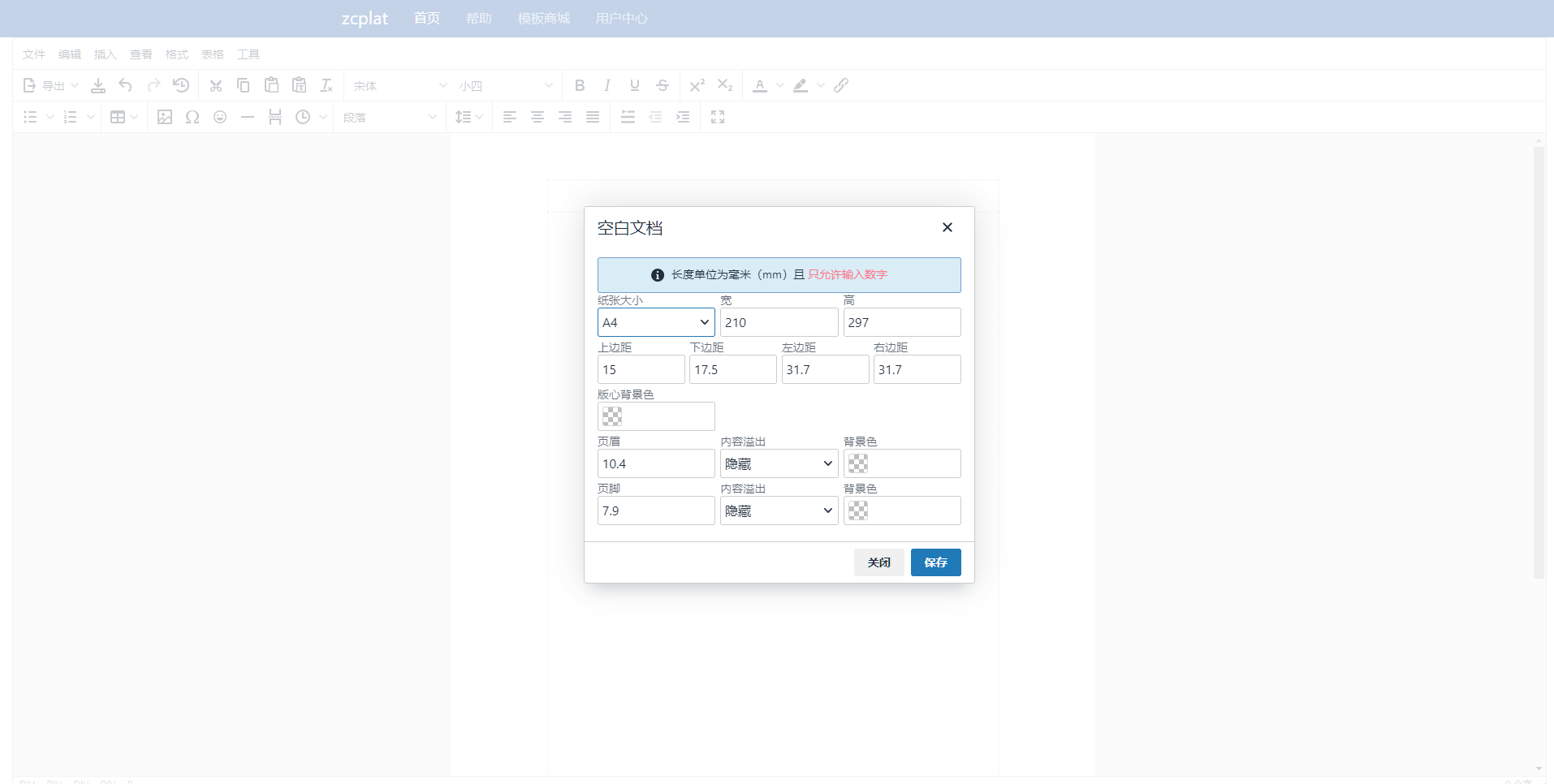Toggle italic formatting
1554x784 pixels.
pyautogui.click(x=607, y=85)
